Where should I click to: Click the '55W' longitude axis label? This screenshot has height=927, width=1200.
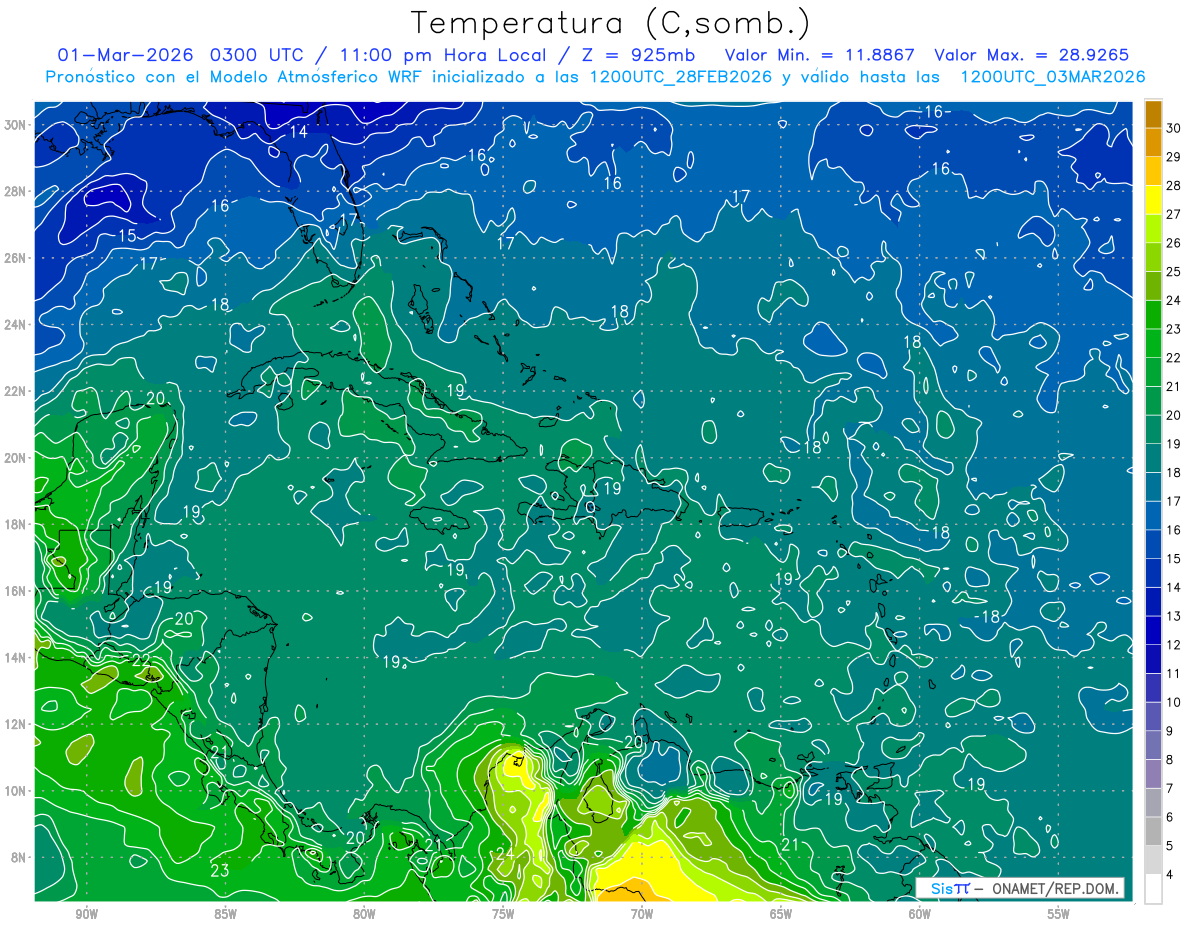point(1059,914)
